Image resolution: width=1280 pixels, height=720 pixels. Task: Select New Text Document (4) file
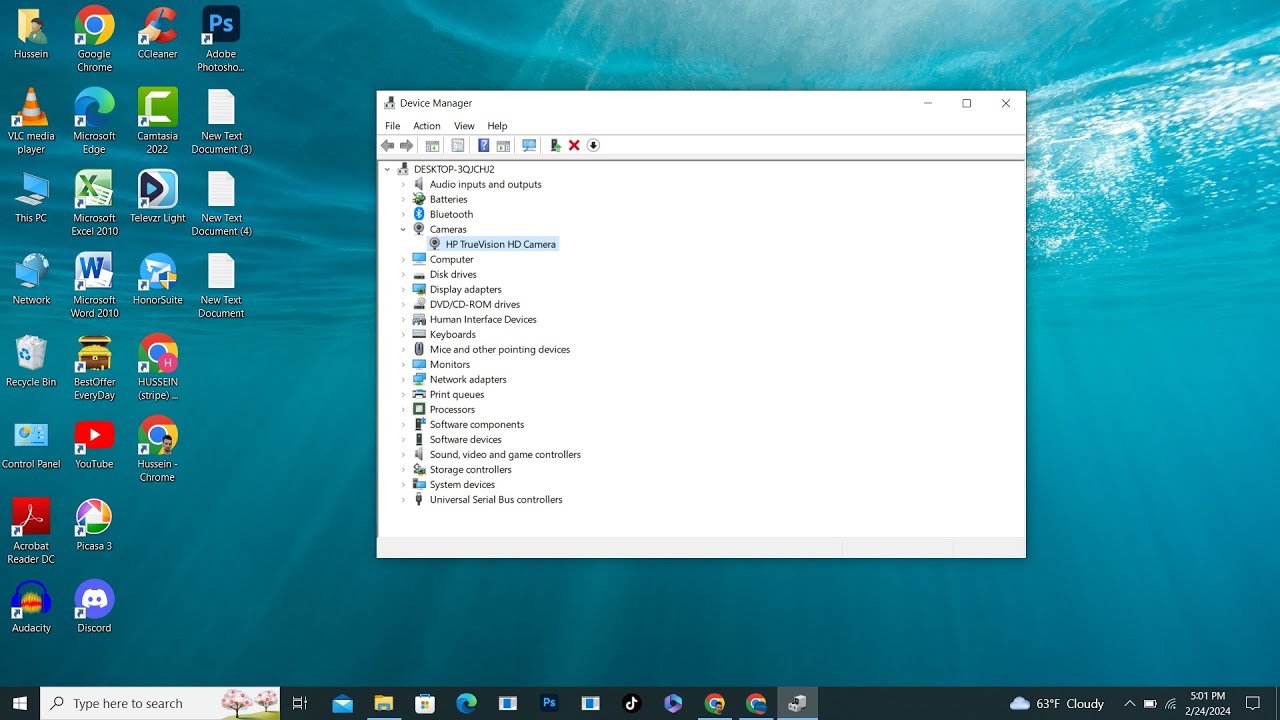[x=221, y=204]
